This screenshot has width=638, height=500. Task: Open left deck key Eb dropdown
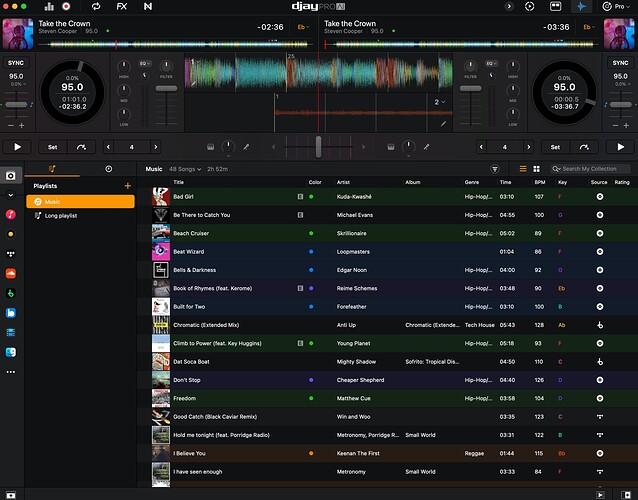303,27
